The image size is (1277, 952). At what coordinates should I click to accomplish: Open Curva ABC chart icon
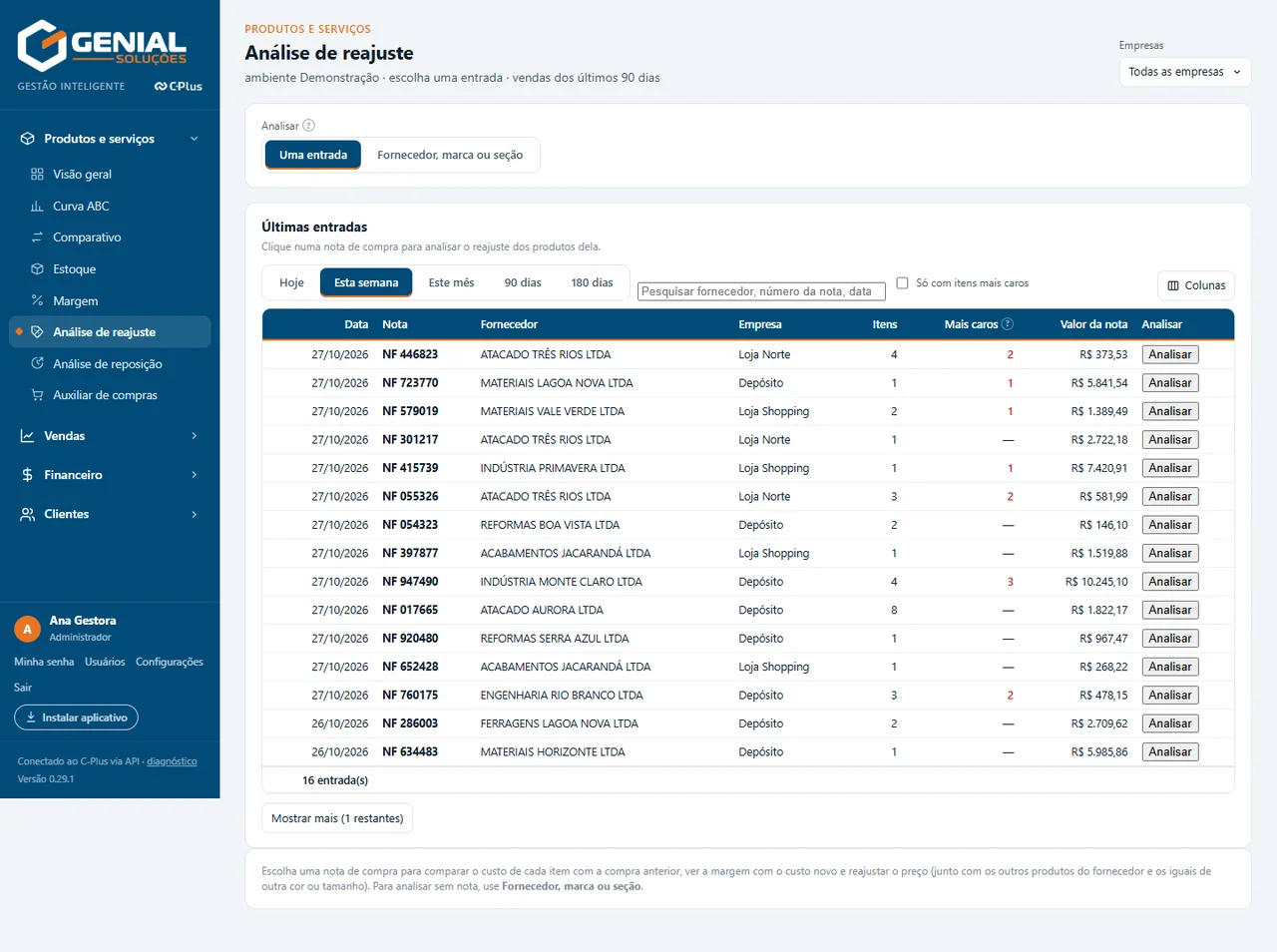tap(37, 206)
